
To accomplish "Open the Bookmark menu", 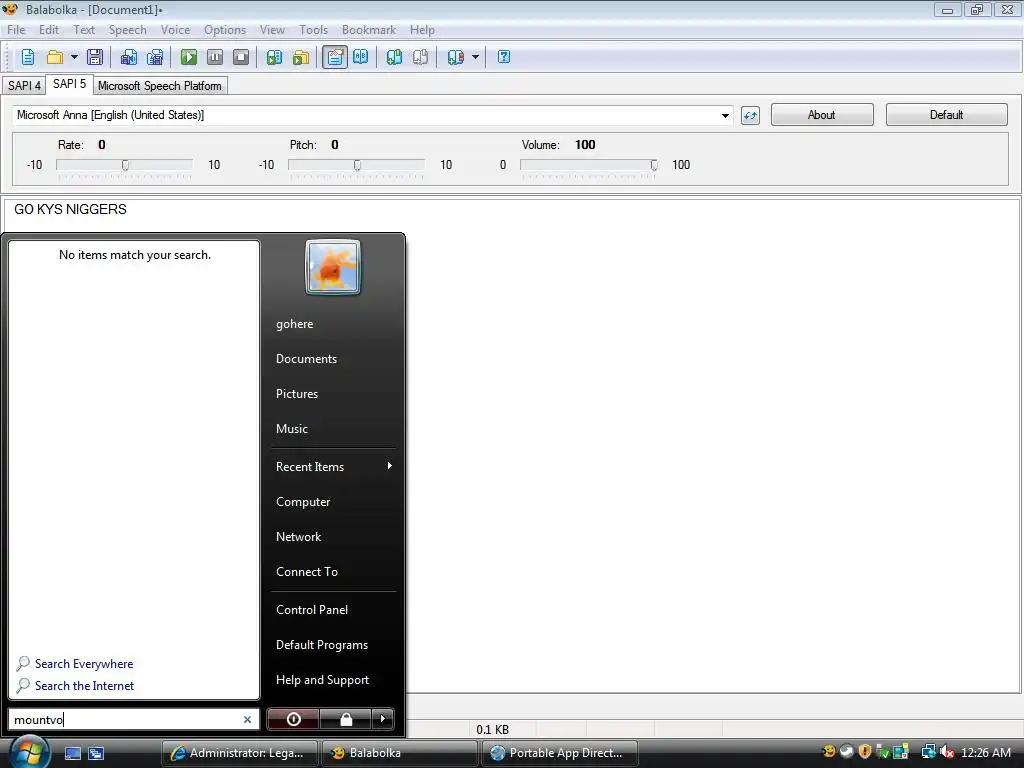I will (x=369, y=29).
